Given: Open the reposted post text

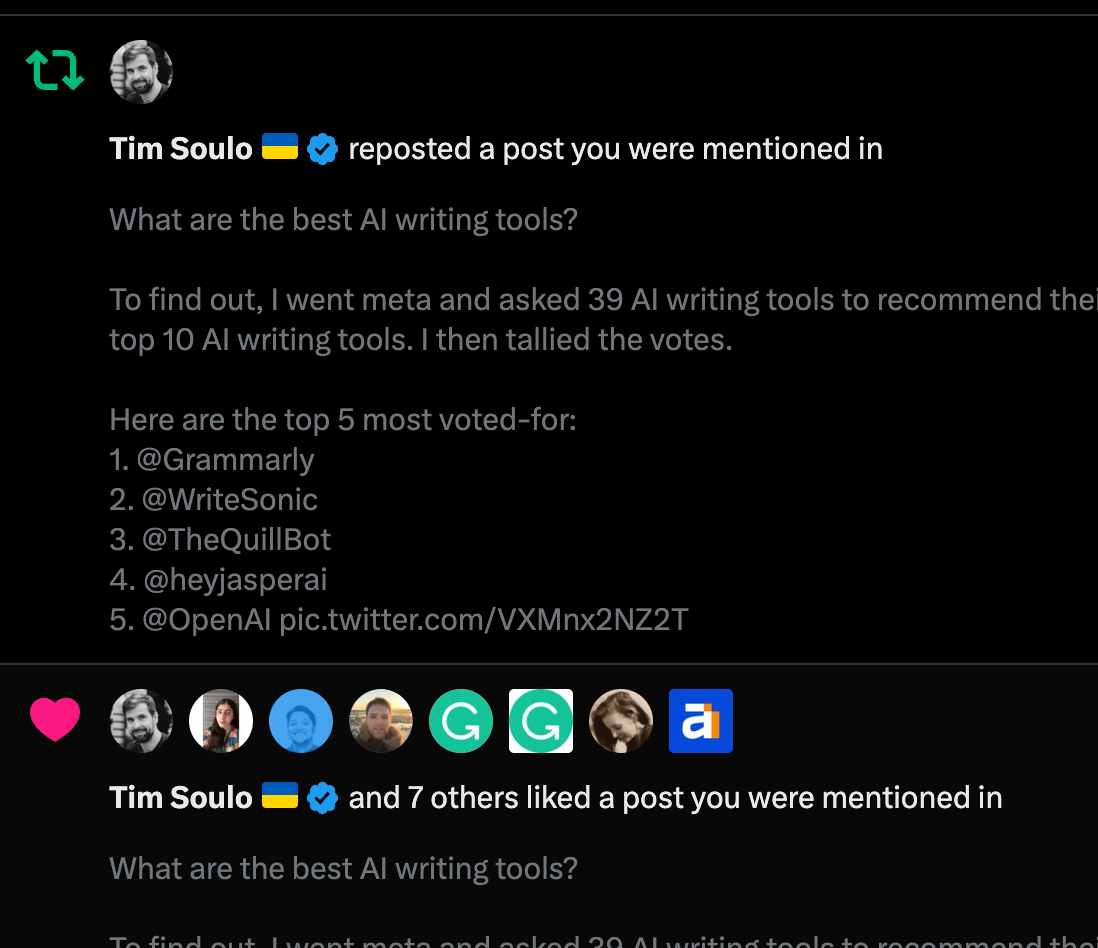Looking at the screenshot, I should 343,219.
